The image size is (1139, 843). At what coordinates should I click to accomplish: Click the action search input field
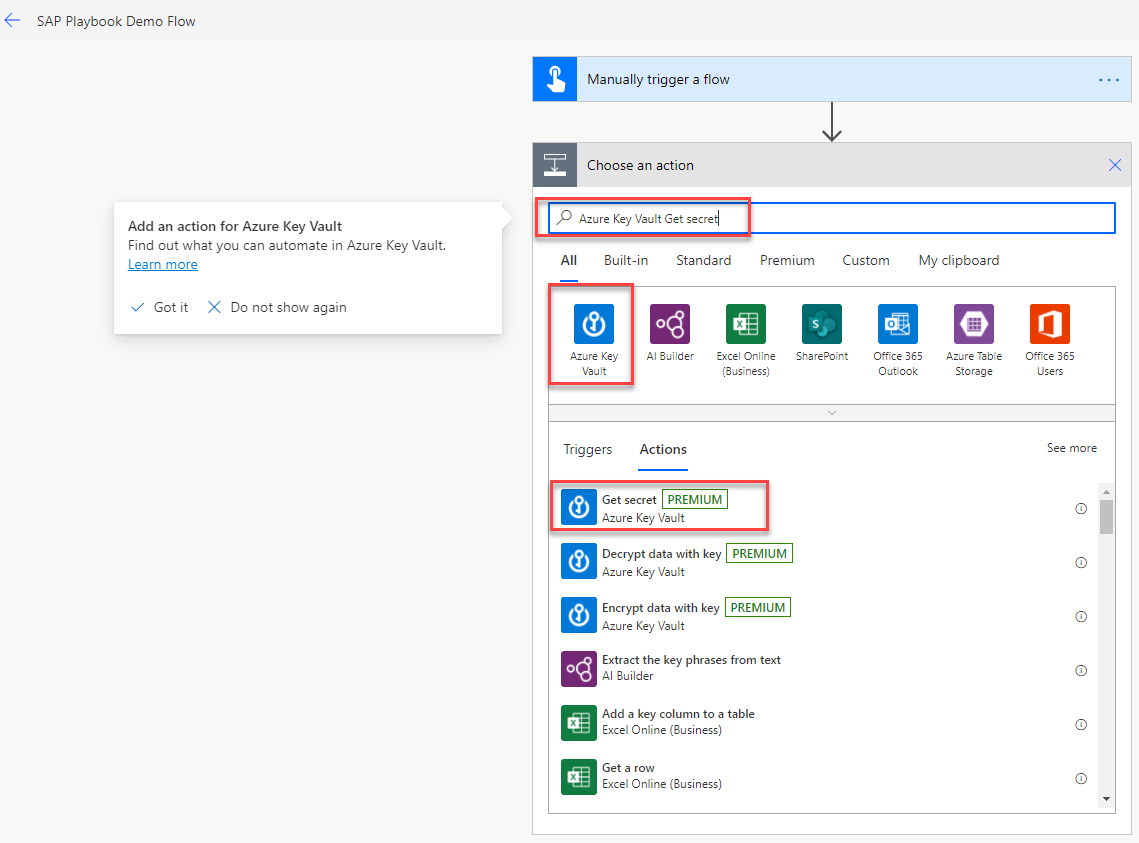point(832,218)
